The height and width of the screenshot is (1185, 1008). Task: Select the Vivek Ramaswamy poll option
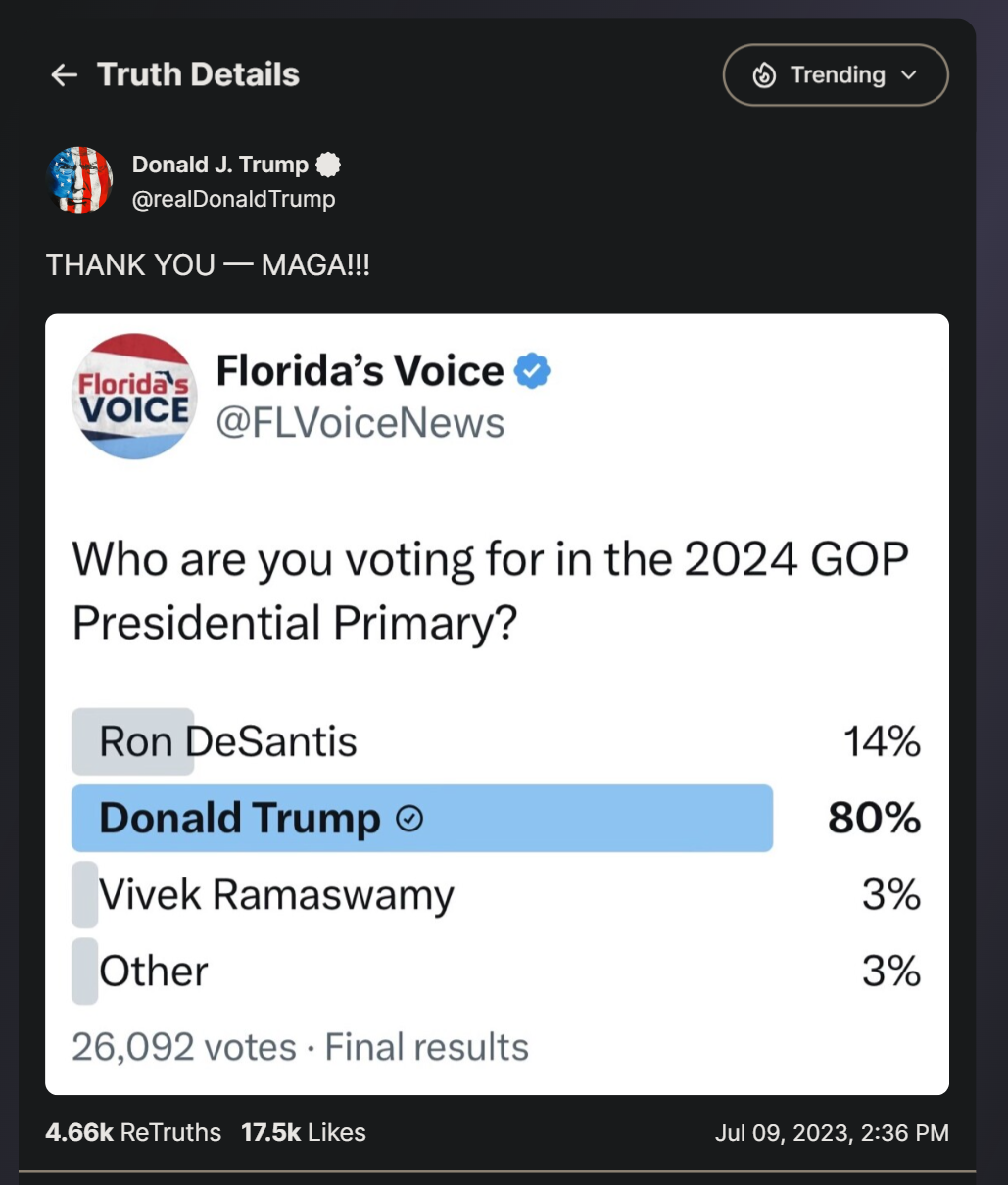(496, 894)
